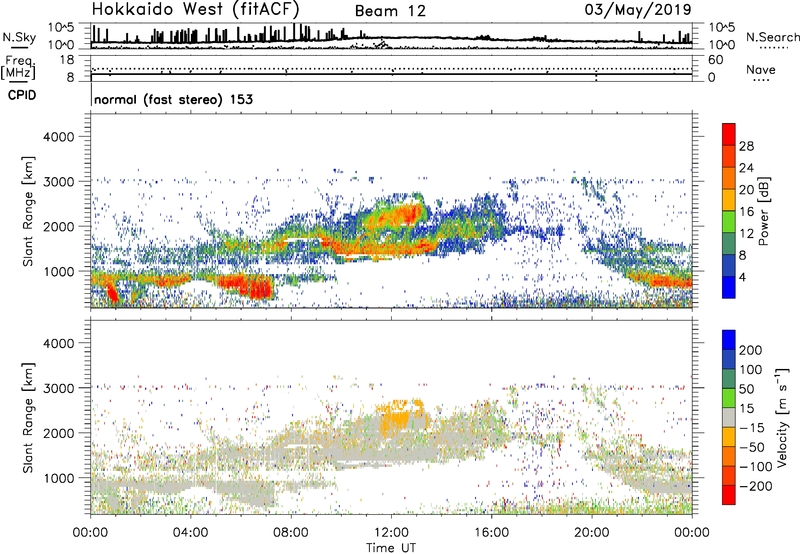Click the N.Sky legend label
800x554 pixels.
coord(19,38)
